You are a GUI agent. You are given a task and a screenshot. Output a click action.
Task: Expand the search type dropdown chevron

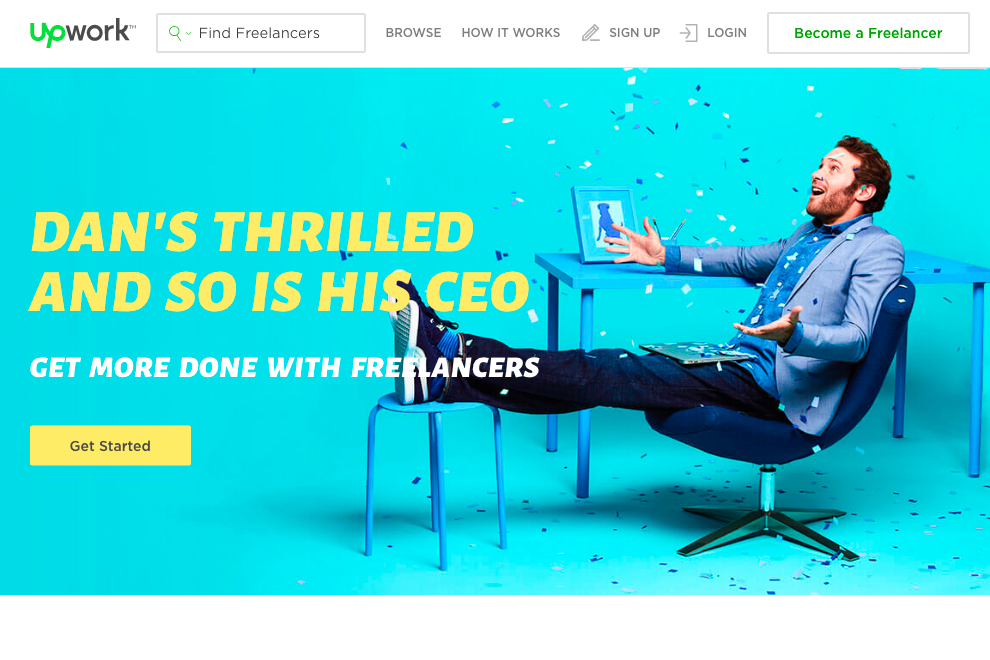[x=188, y=33]
